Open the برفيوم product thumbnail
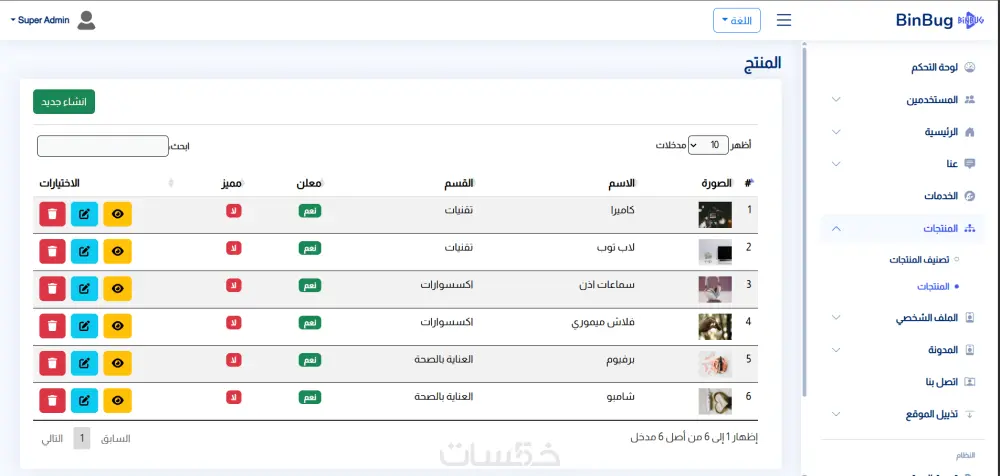Image resolution: width=1000 pixels, height=476 pixels. click(715, 364)
